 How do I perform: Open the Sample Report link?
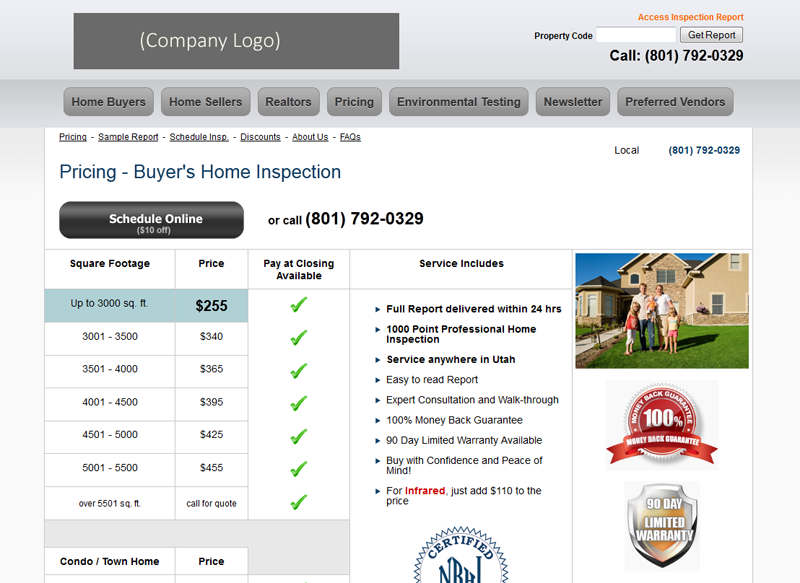click(128, 137)
